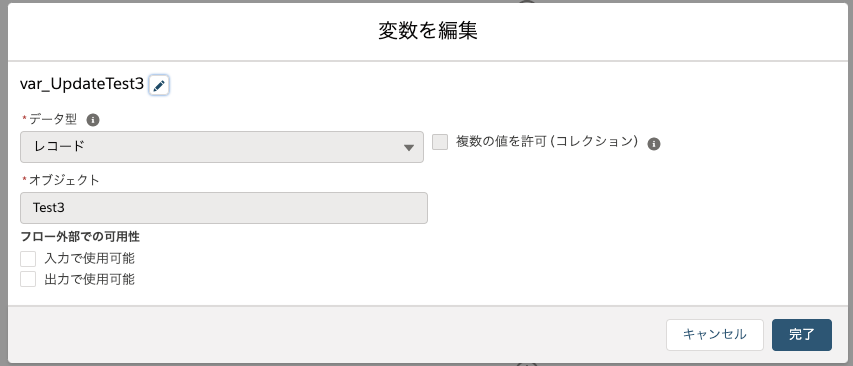The image size is (853, 366).
Task: Click the データ型 field label
Action: [53, 119]
